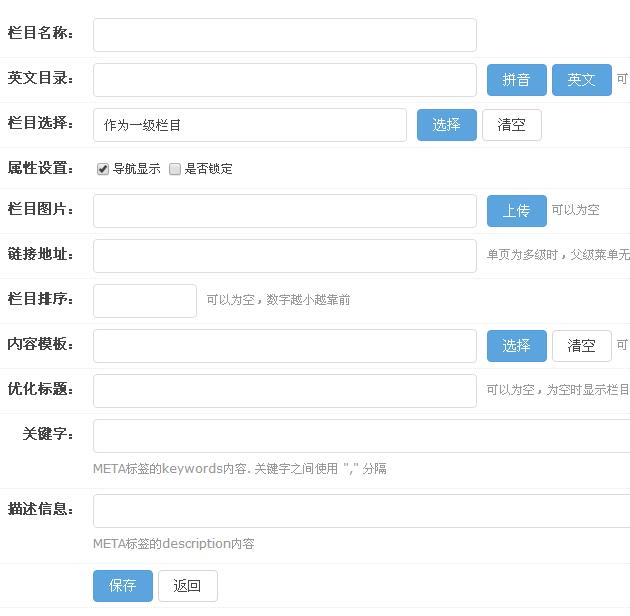This screenshot has width=630, height=616.
Task: Click 选择 button beside 内容模板
Action: tap(516, 346)
